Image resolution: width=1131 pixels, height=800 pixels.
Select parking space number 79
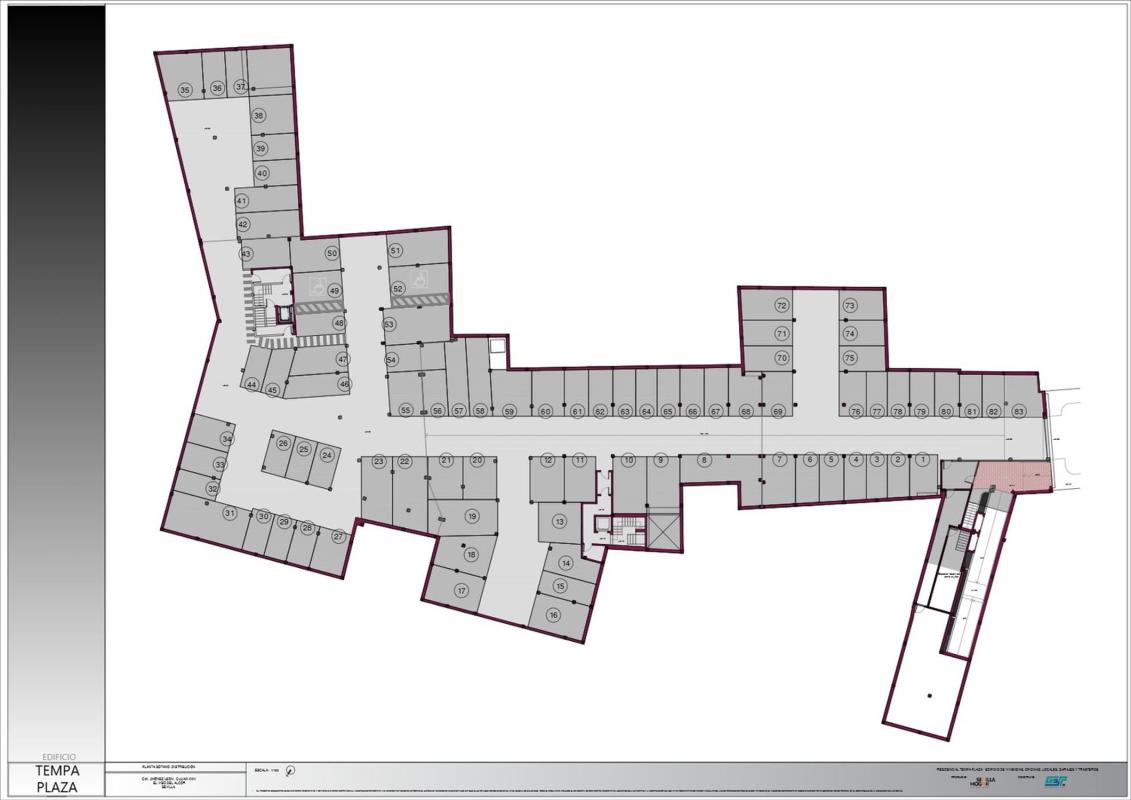click(921, 411)
